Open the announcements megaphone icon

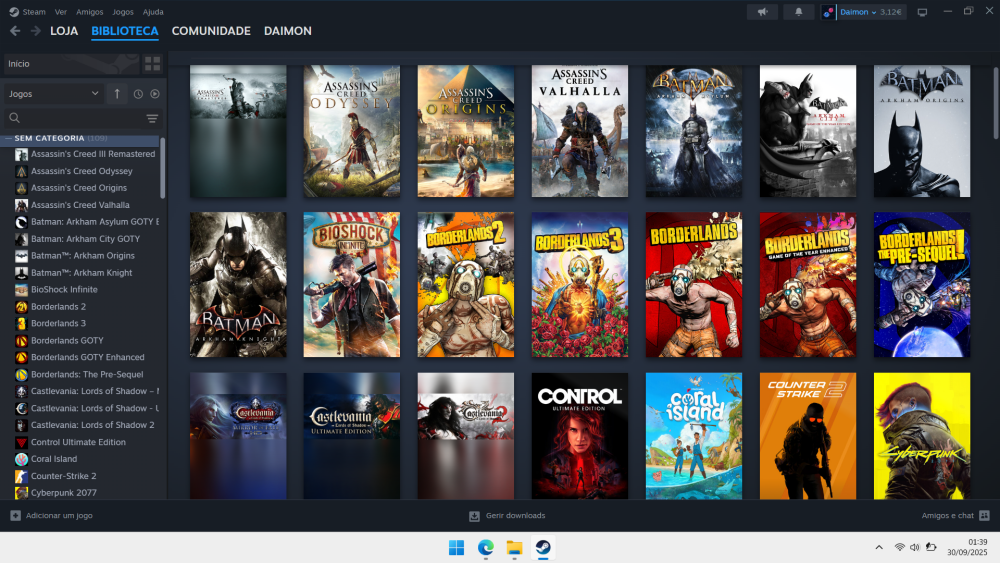point(763,11)
